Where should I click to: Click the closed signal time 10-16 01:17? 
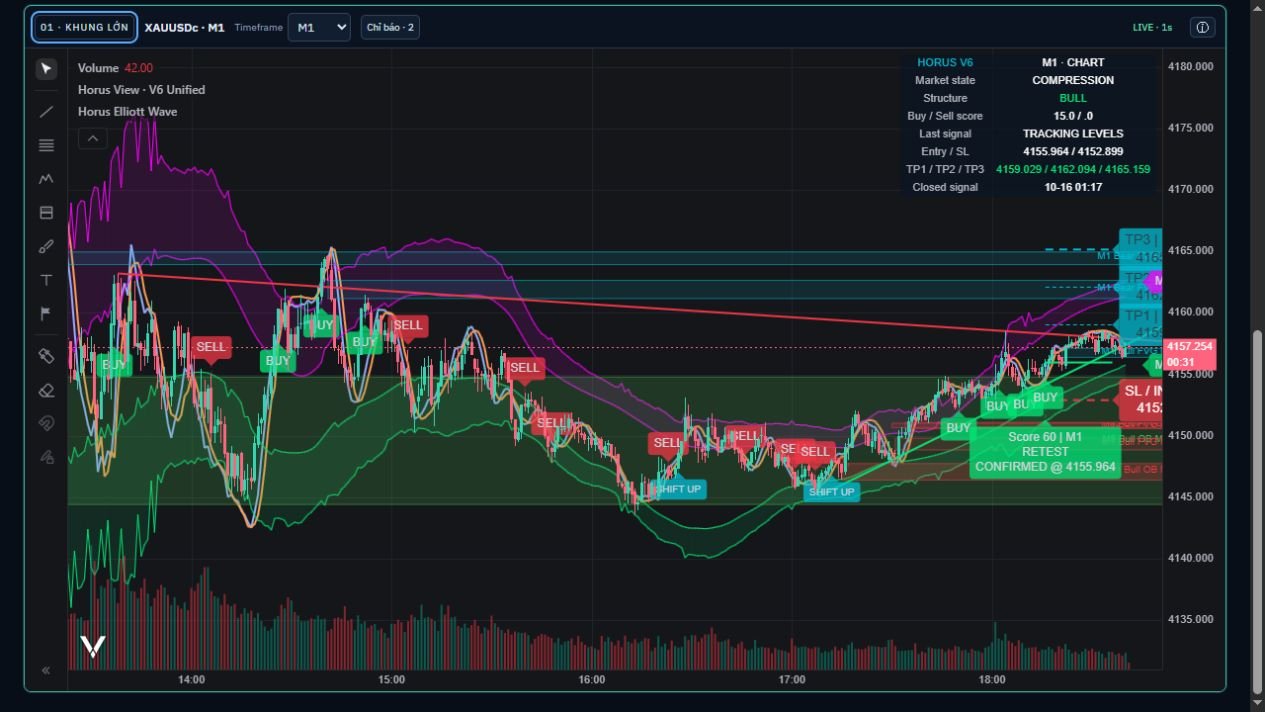[x=1073, y=187]
